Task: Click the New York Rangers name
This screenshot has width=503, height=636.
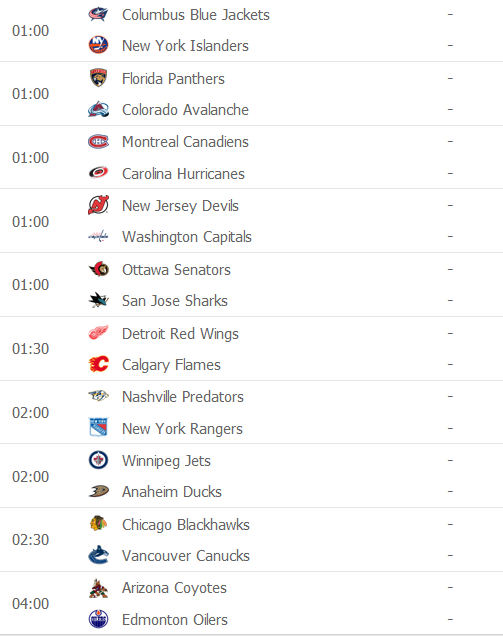Action: (x=182, y=429)
